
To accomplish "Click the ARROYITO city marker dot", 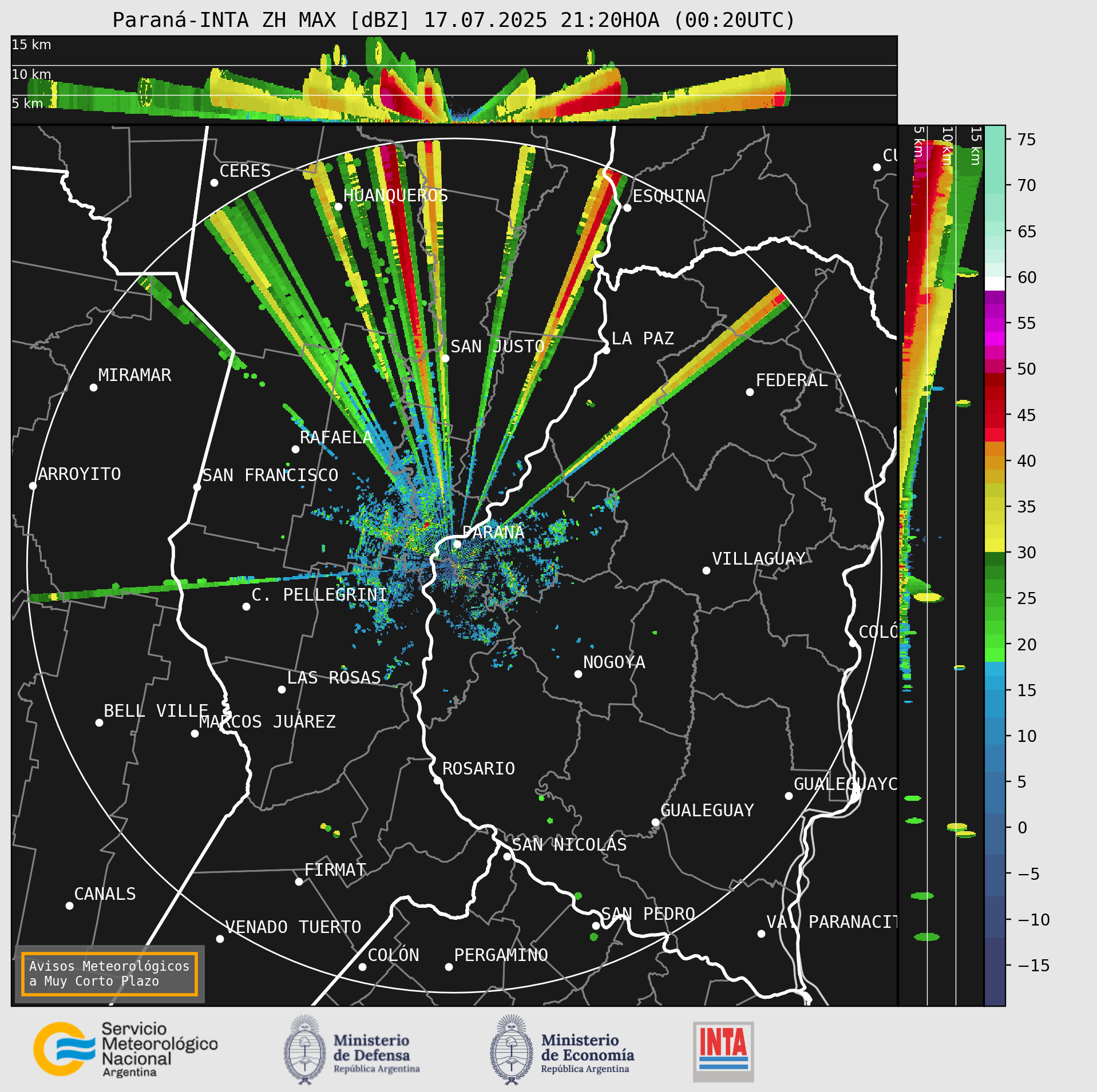I will coord(33,486).
